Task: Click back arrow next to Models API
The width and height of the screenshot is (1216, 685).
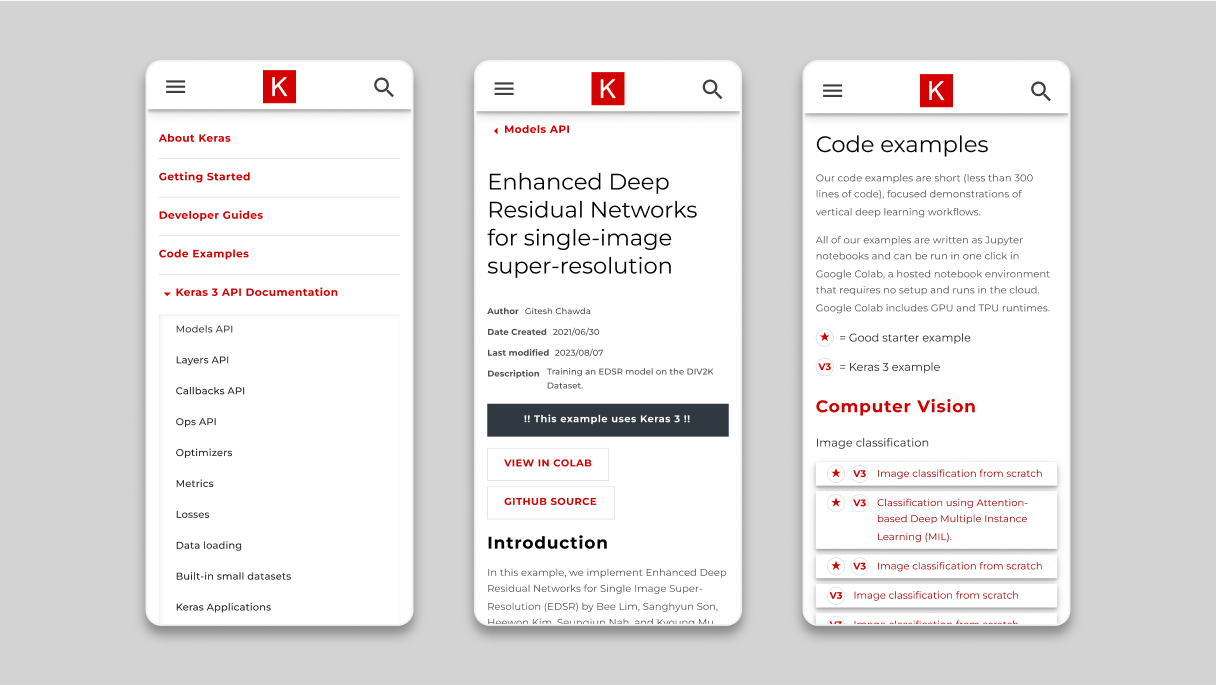Action: click(496, 131)
